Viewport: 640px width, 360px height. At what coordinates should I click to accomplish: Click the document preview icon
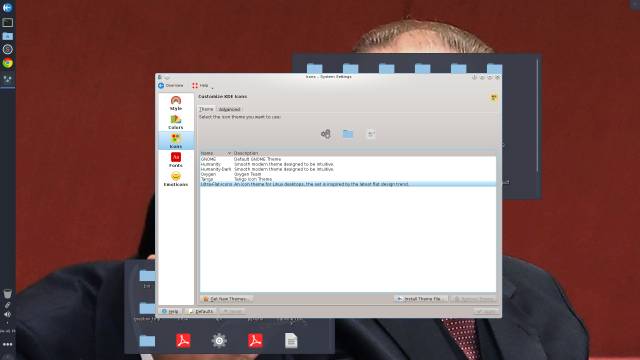371,134
